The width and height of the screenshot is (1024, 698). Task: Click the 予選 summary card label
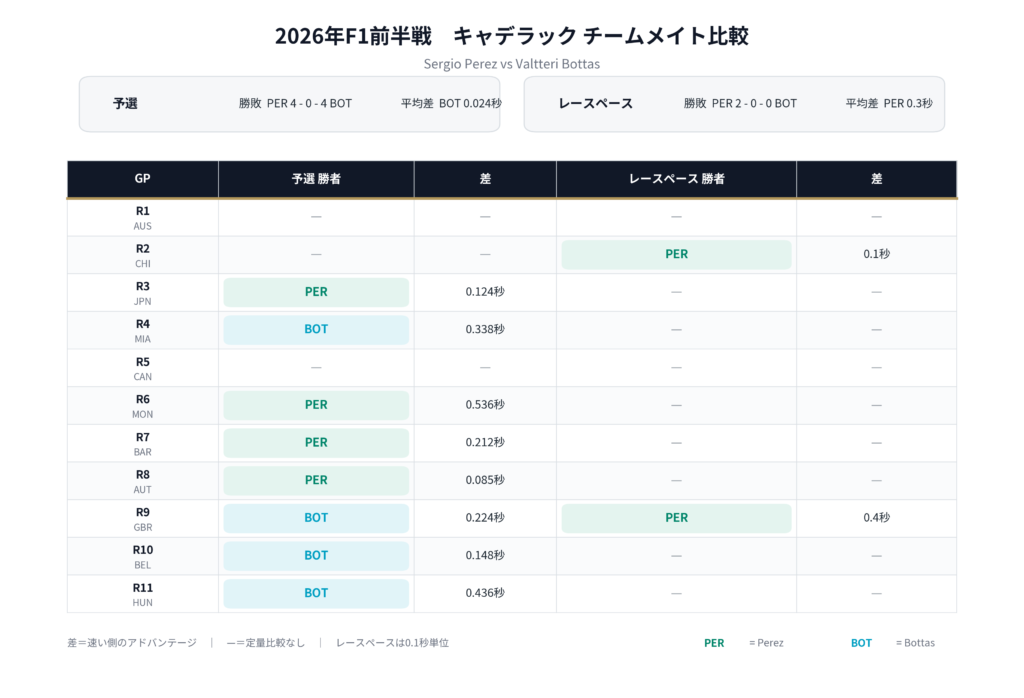[x=125, y=103]
